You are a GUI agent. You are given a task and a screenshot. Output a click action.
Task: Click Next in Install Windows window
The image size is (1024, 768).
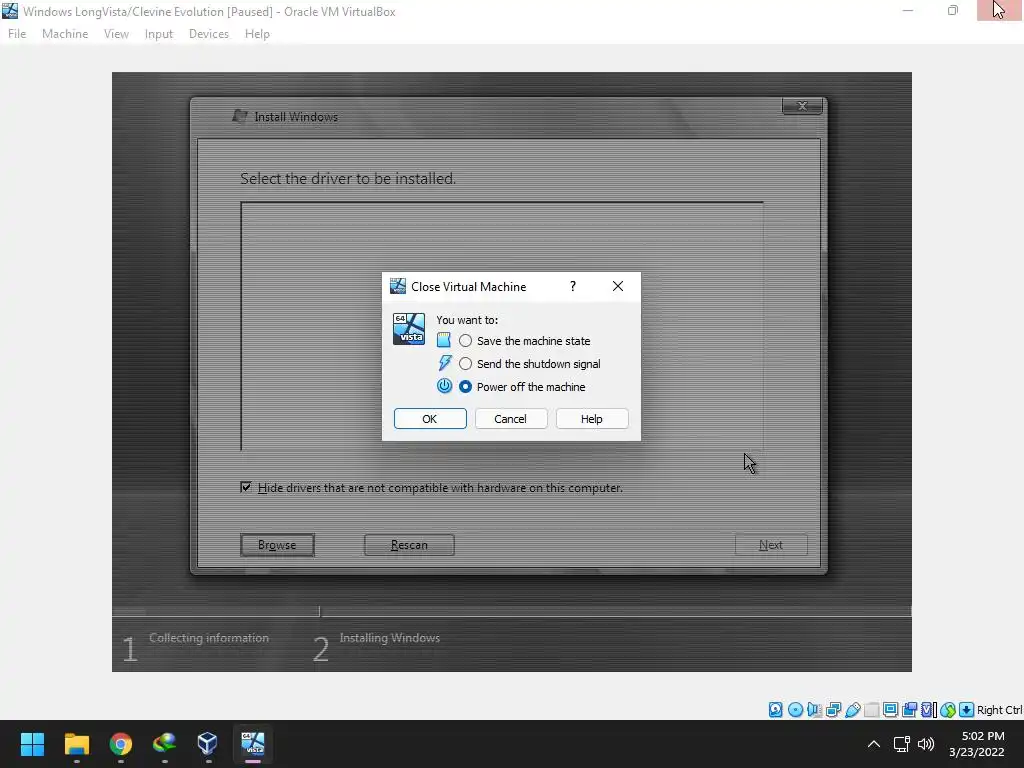click(x=771, y=545)
